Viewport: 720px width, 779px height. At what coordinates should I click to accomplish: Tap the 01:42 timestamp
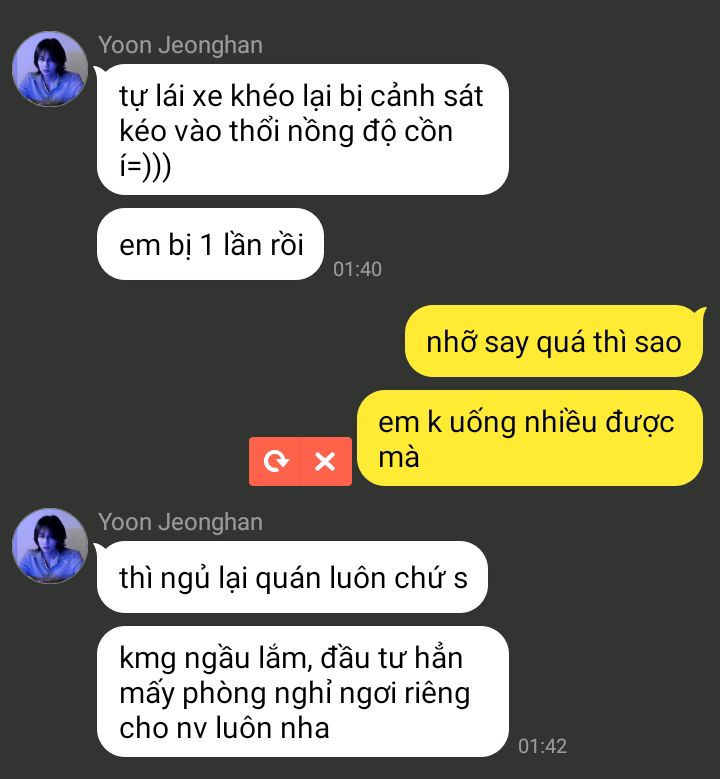point(542,746)
